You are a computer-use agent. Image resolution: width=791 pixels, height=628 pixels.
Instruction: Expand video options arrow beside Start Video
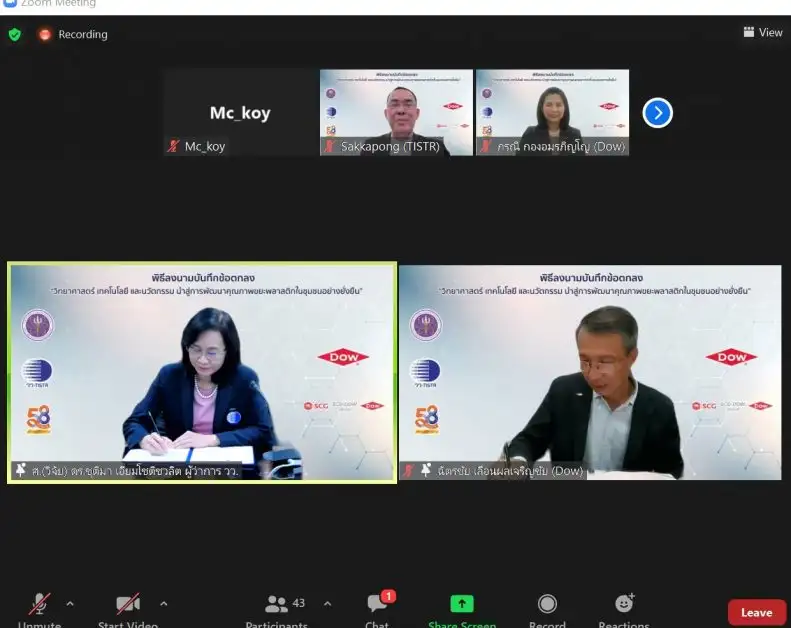164,604
